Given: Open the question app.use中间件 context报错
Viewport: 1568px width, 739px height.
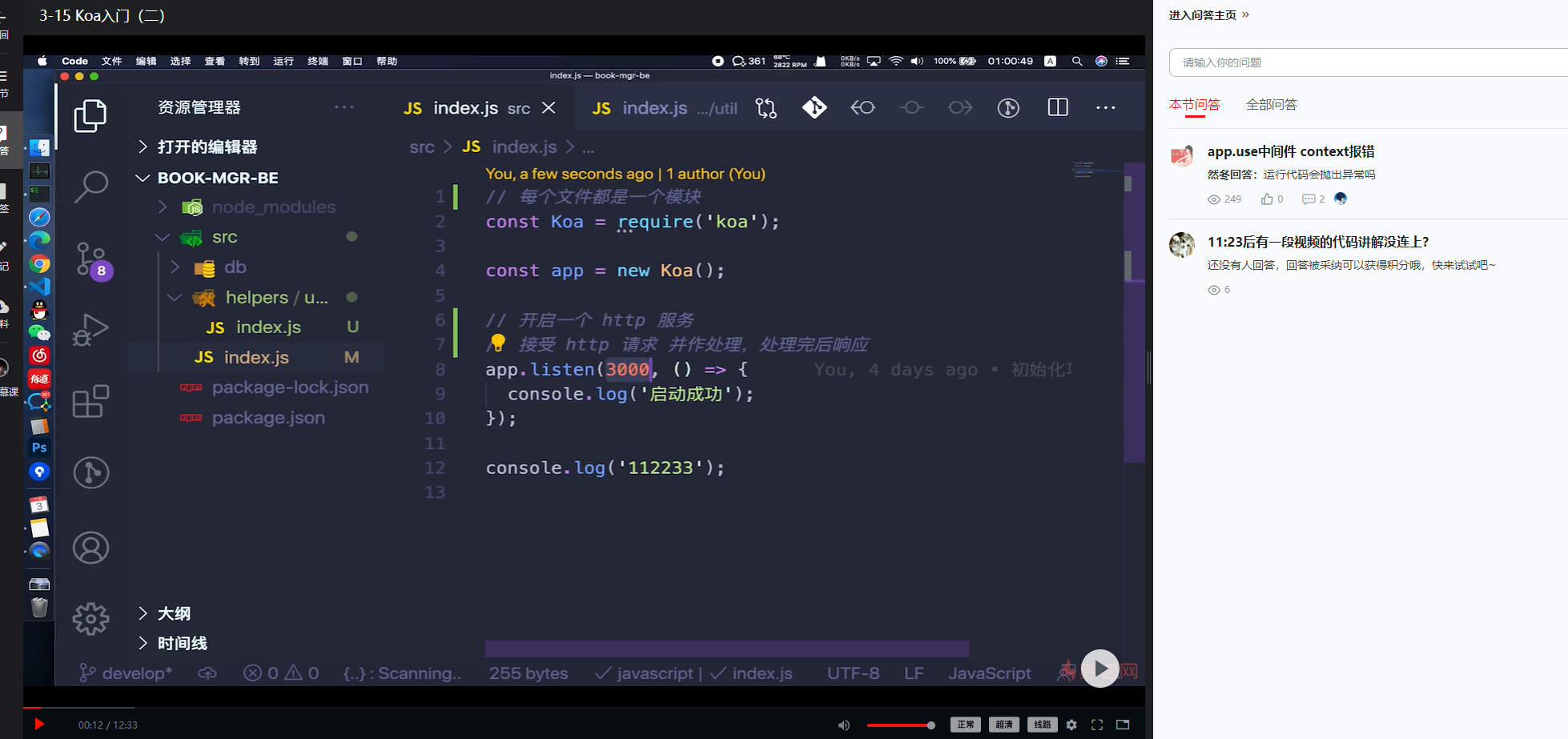Looking at the screenshot, I should pyautogui.click(x=1290, y=151).
